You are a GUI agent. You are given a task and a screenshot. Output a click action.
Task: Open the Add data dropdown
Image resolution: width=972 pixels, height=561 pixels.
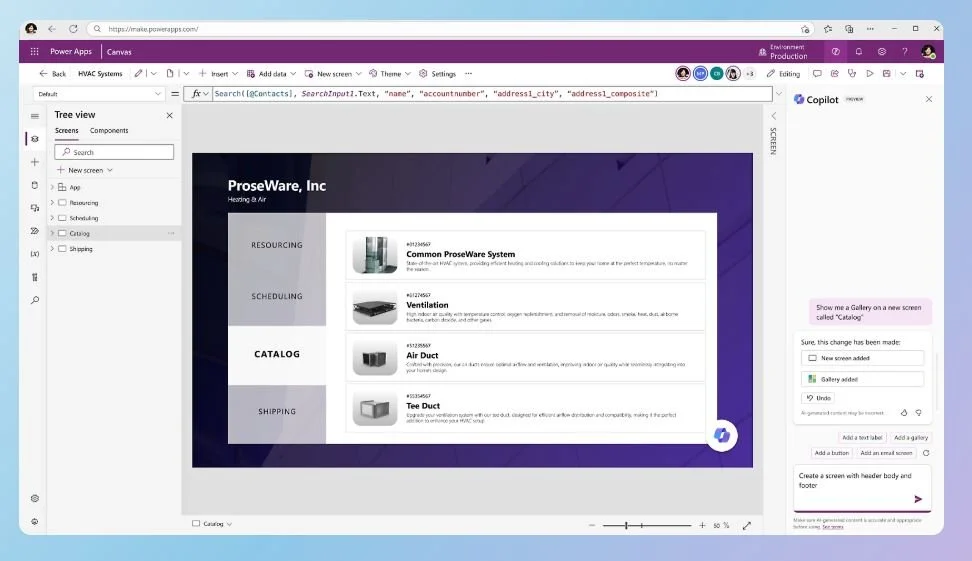click(x=272, y=74)
